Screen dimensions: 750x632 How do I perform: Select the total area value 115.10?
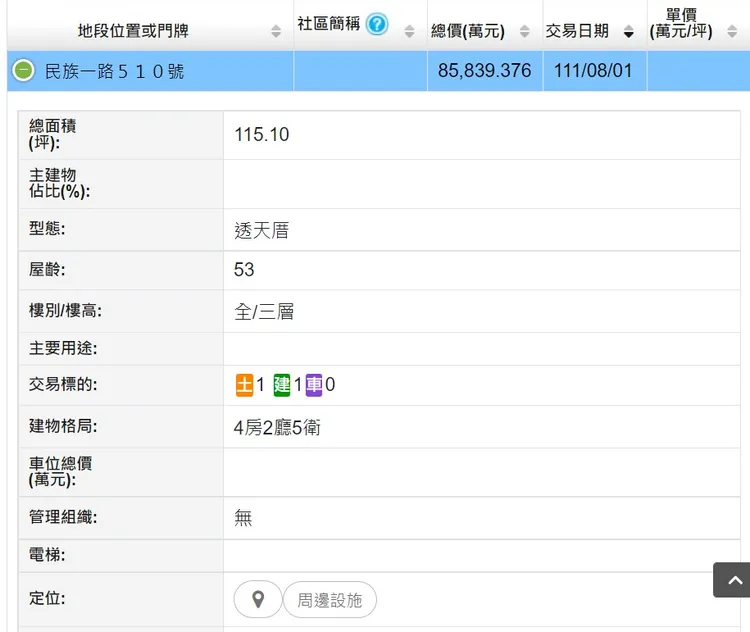(x=262, y=134)
